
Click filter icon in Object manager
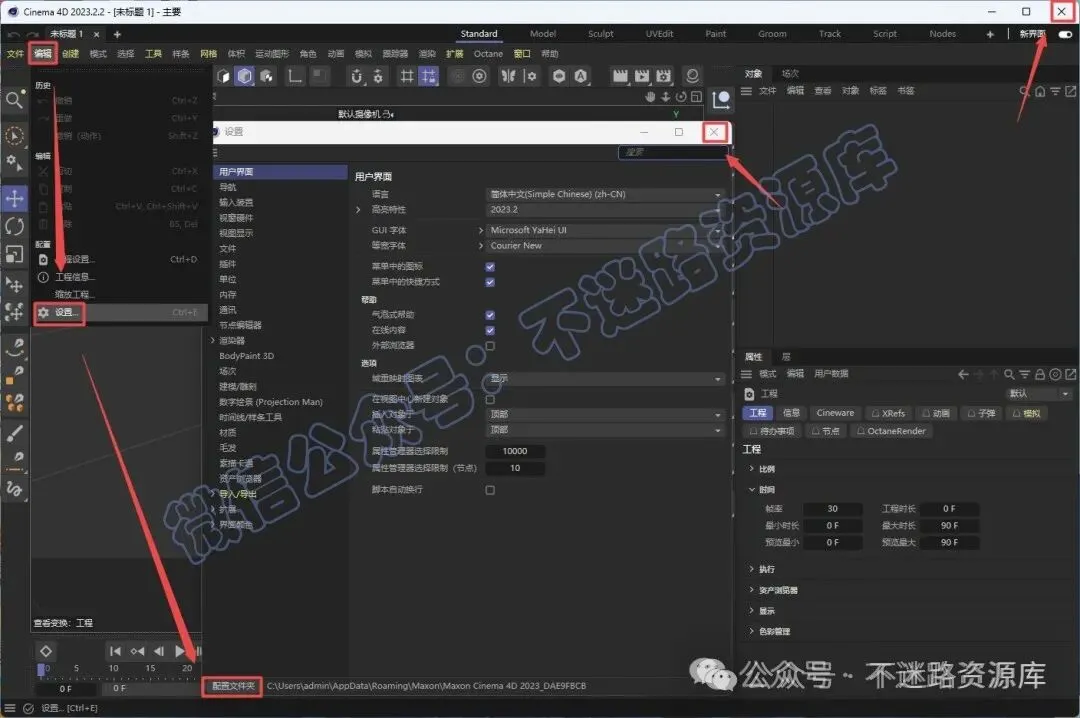(x=1055, y=91)
